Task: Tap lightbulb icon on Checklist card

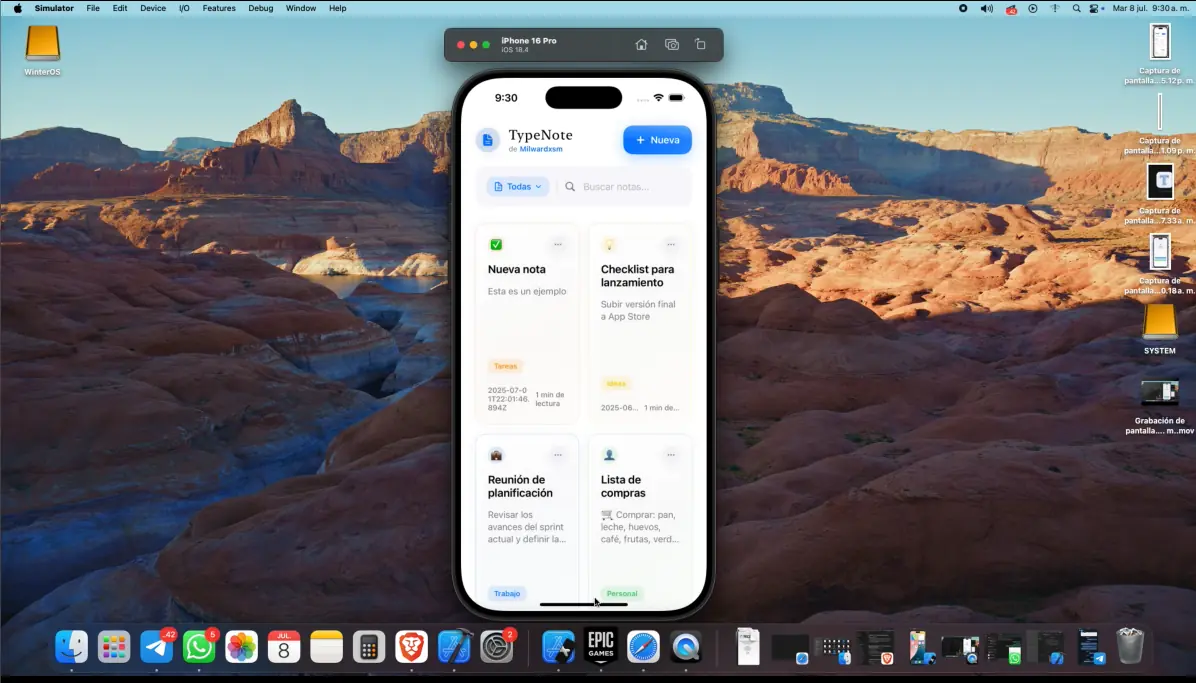Action: [x=609, y=245]
